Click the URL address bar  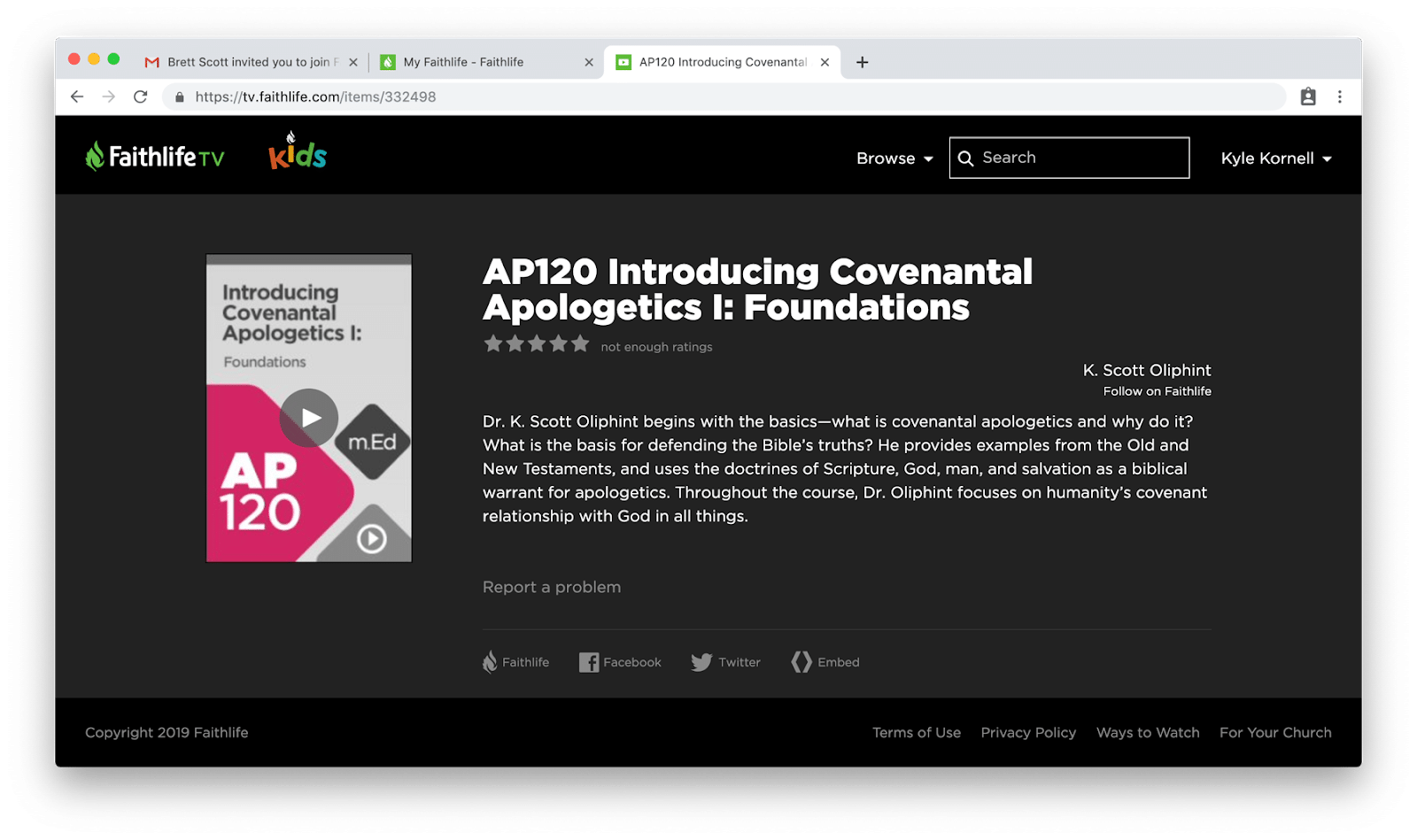[x=724, y=96]
